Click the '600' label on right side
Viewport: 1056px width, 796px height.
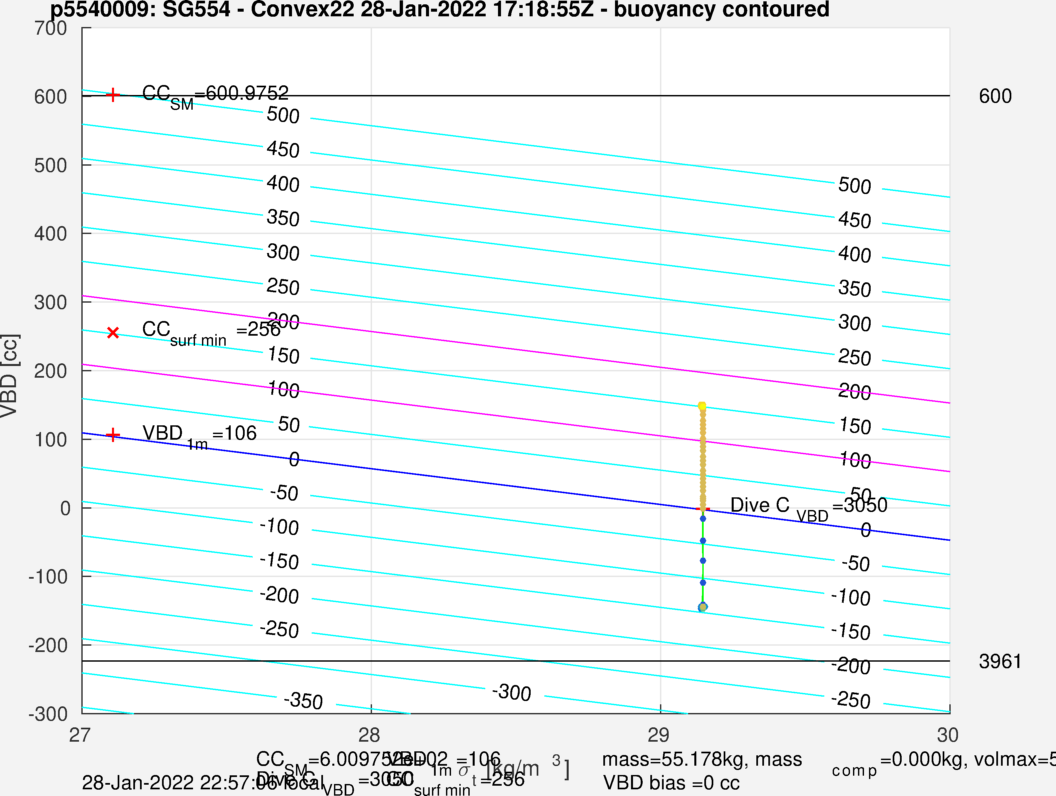995,96
